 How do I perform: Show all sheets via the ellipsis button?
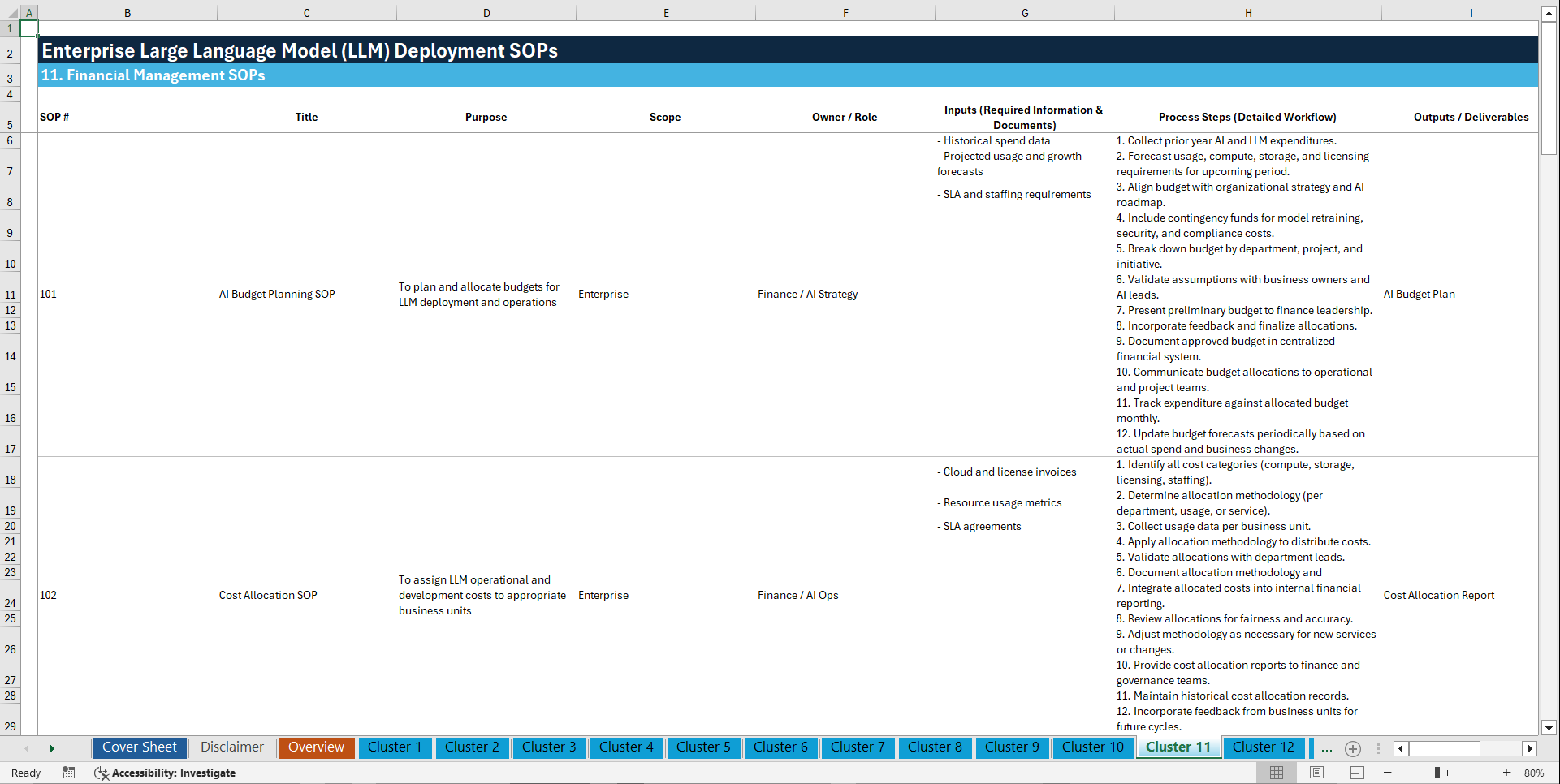(x=1327, y=748)
